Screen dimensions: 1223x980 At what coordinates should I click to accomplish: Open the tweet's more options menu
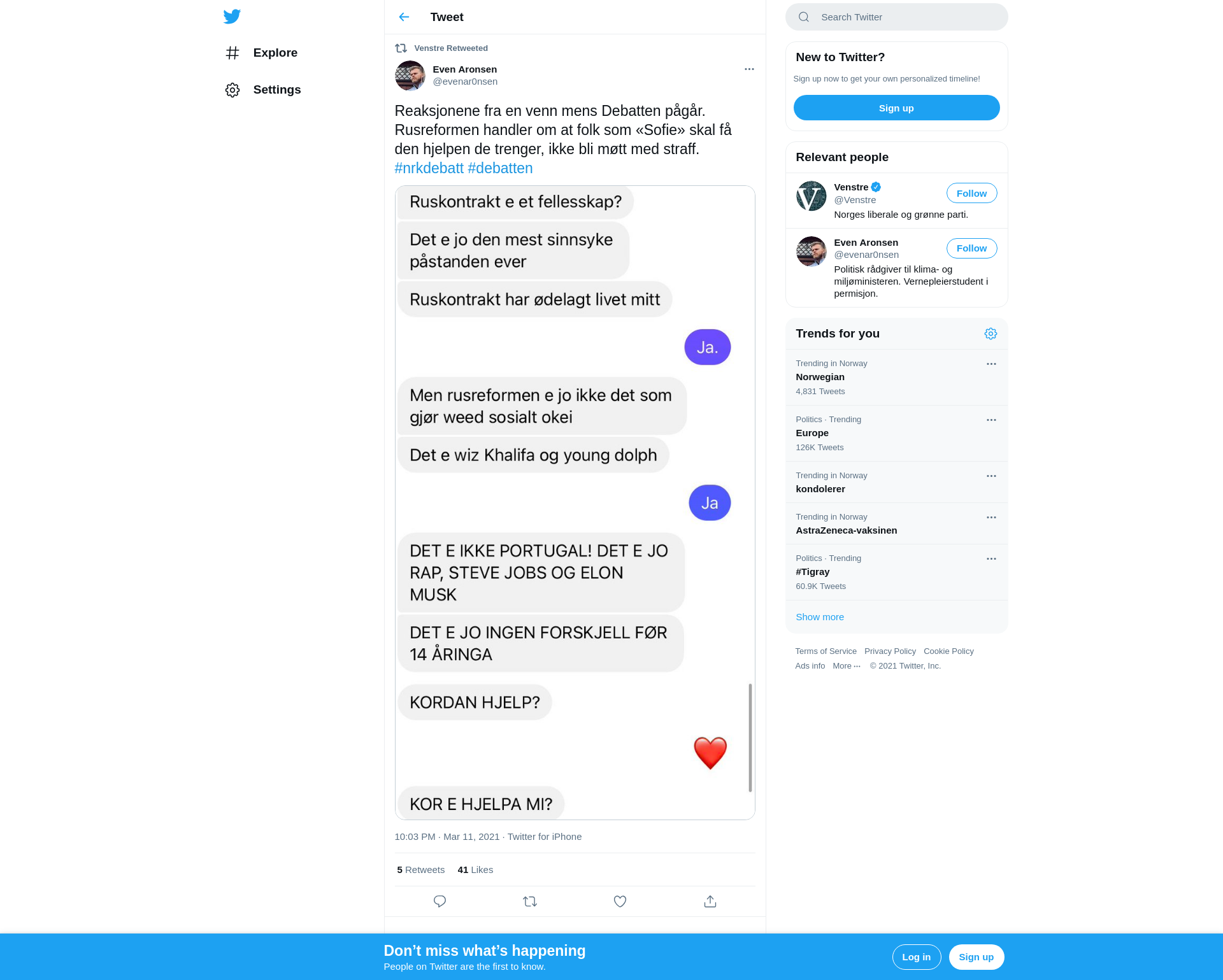[x=749, y=69]
